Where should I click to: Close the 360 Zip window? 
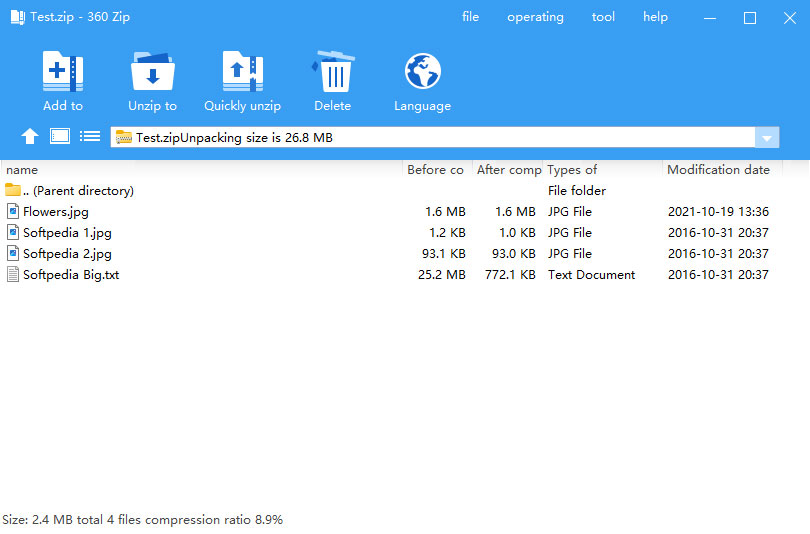tap(789, 18)
